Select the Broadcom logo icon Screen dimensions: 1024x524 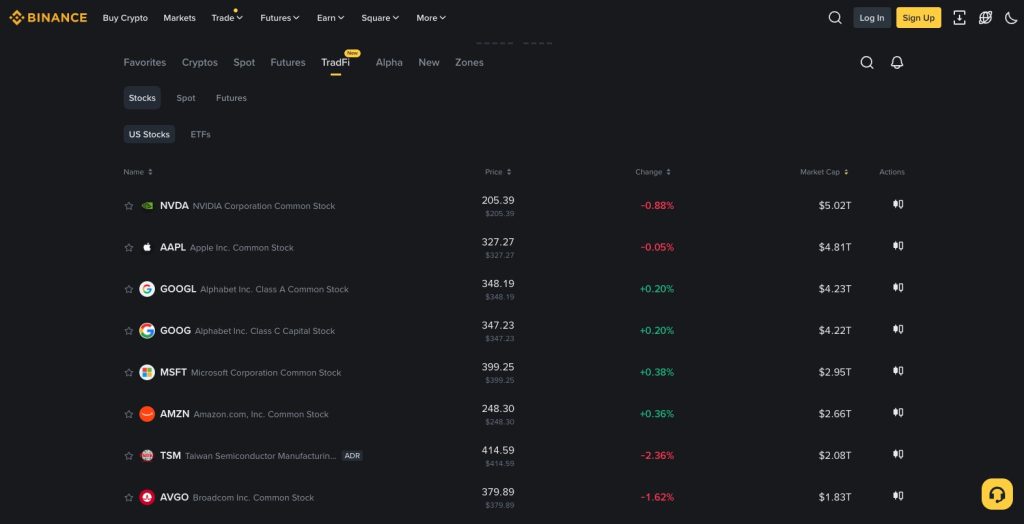click(x=147, y=498)
